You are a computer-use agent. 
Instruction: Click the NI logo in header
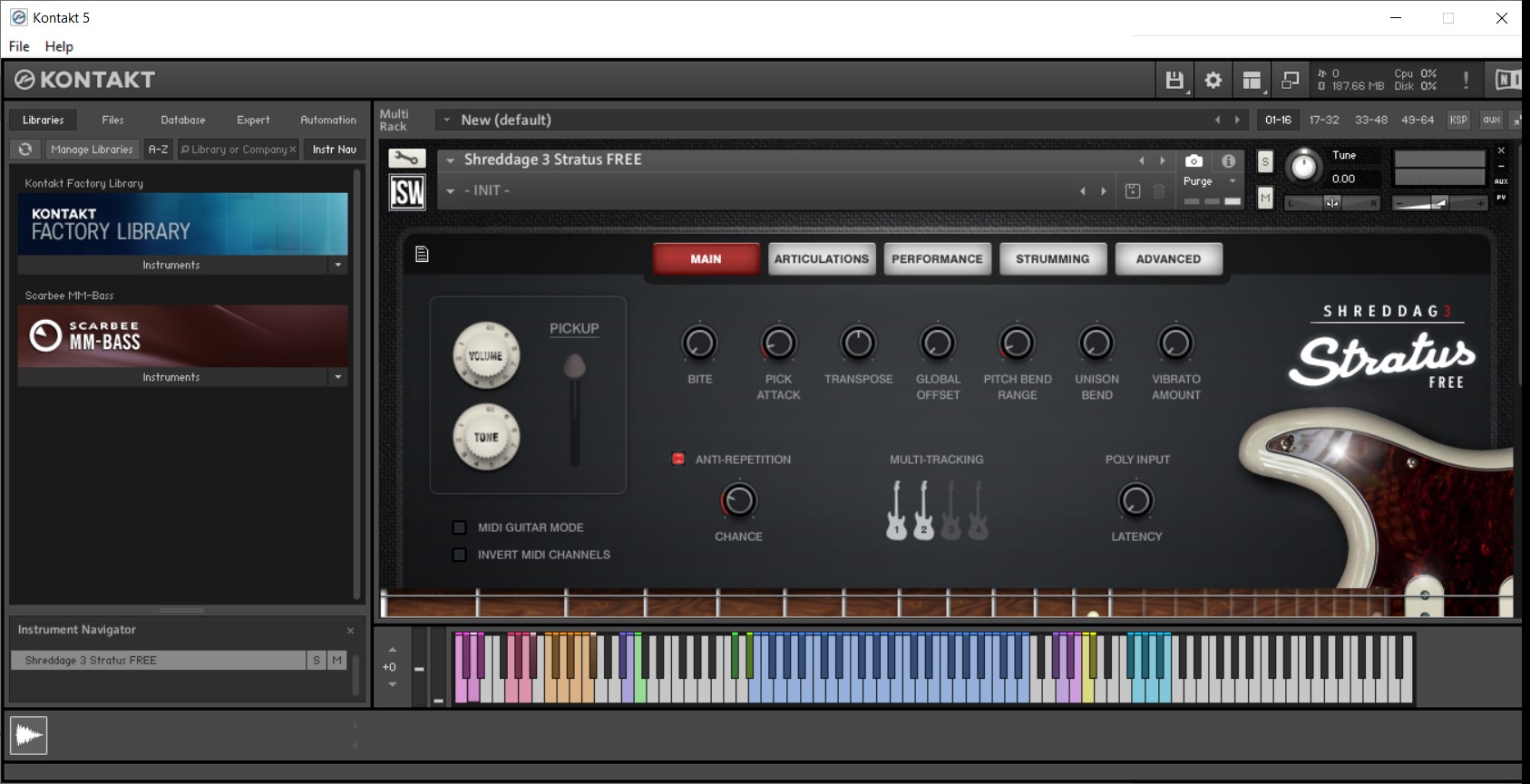[x=1507, y=80]
